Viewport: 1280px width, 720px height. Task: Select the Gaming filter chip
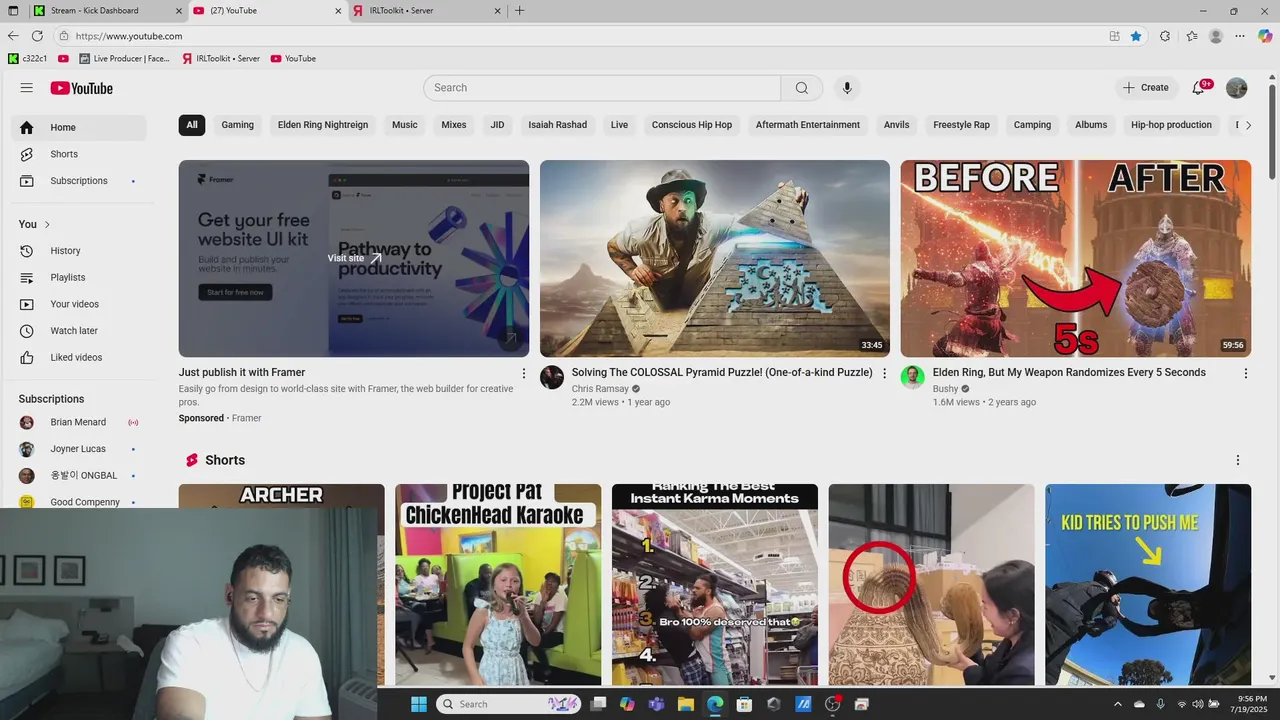[238, 125]
